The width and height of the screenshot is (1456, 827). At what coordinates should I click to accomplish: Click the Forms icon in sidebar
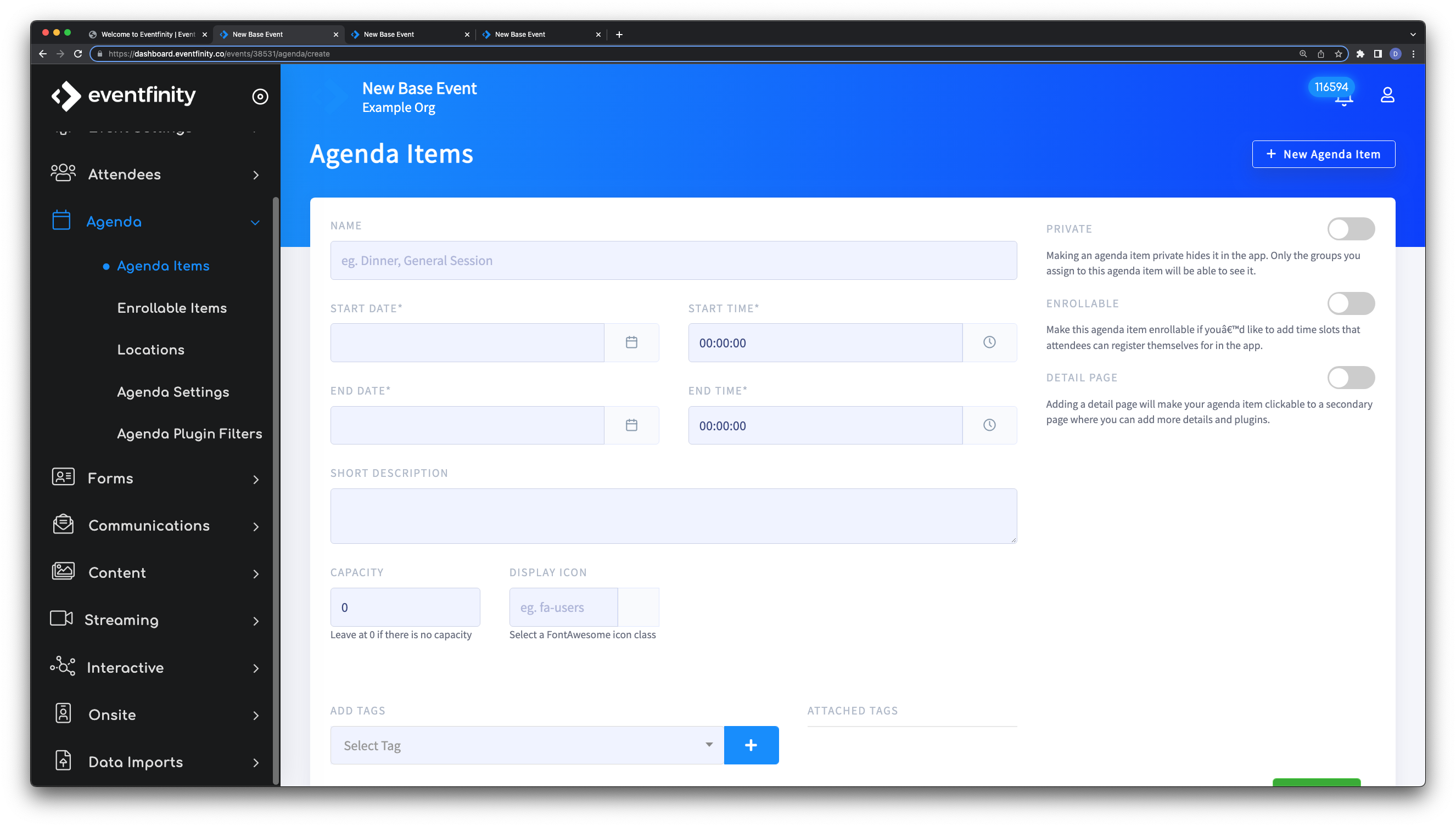(x=63, y=477)
